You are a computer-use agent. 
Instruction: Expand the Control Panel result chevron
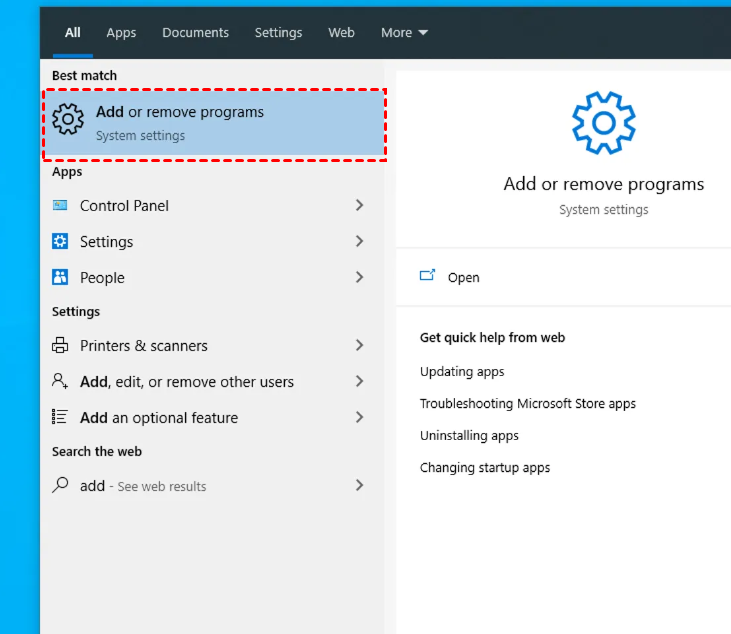(x=359, y=205)
